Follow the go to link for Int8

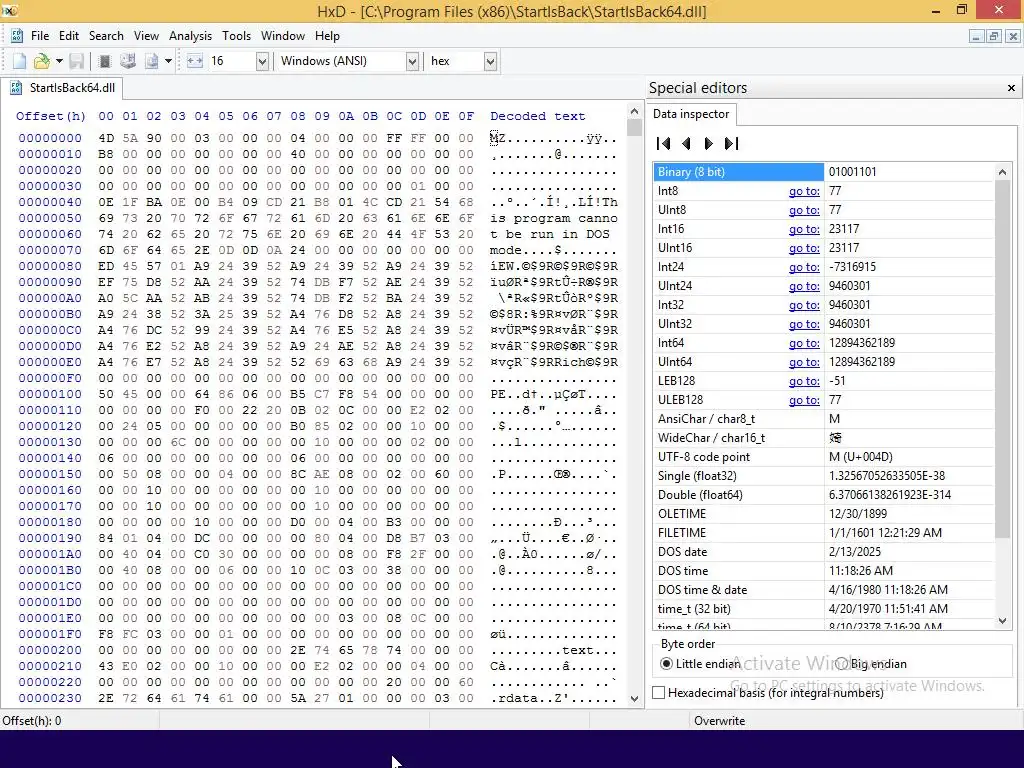[x=804, y=191]
